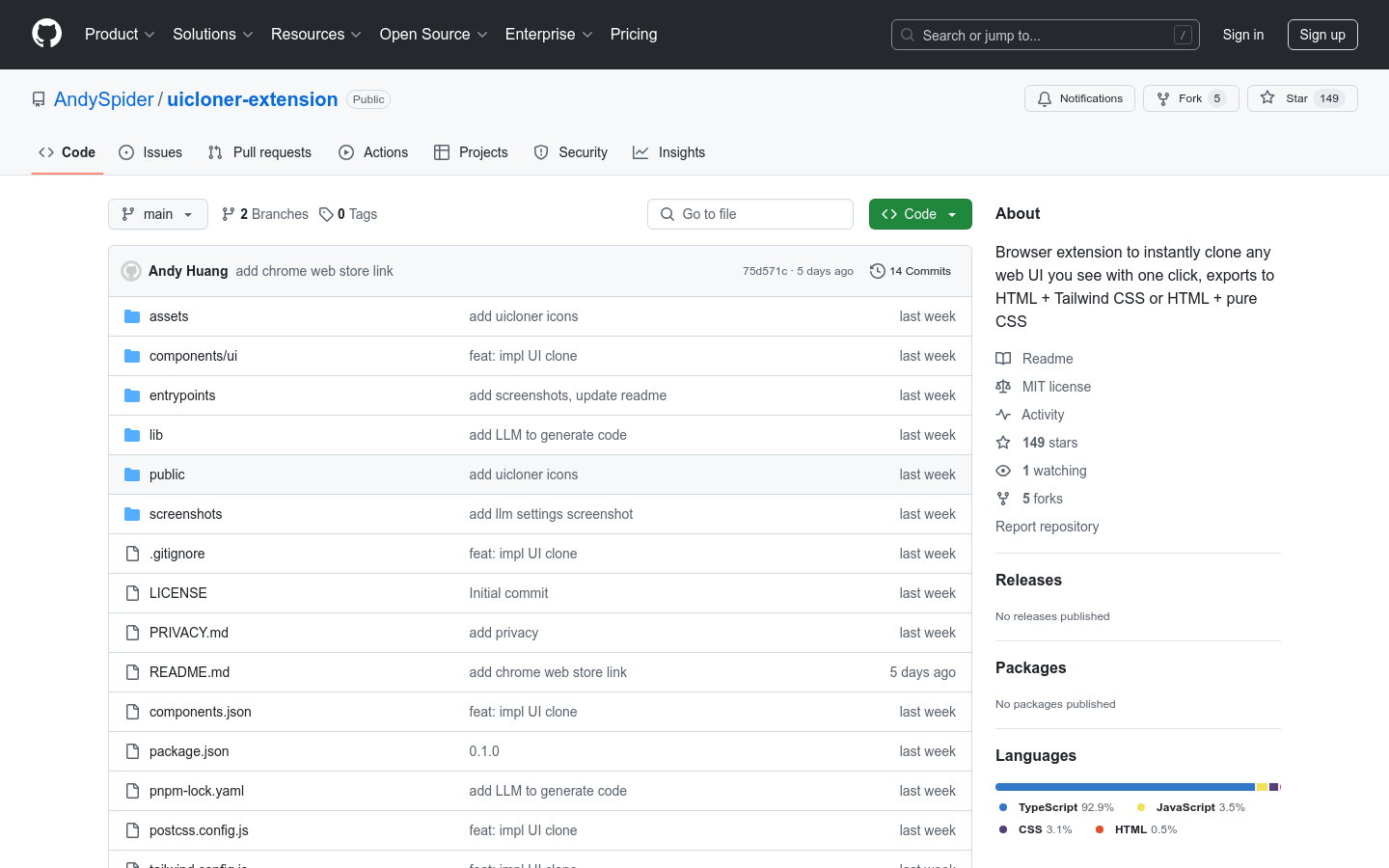Open the Code tab
1389x868 pixels.
(x=67, y=152)
